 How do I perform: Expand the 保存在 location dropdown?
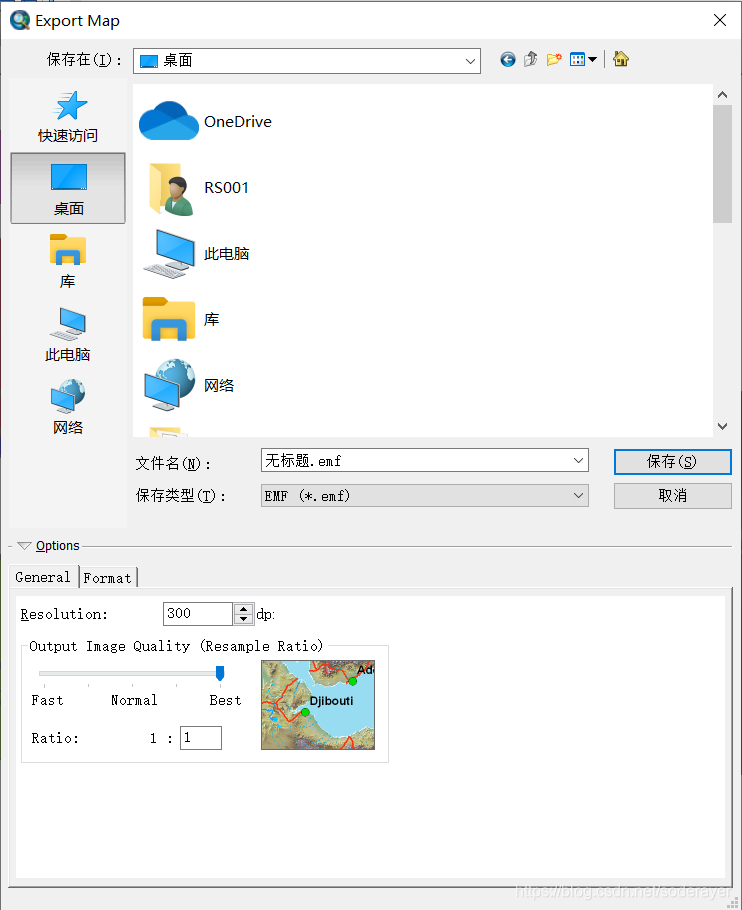click(x=470, y=61)
